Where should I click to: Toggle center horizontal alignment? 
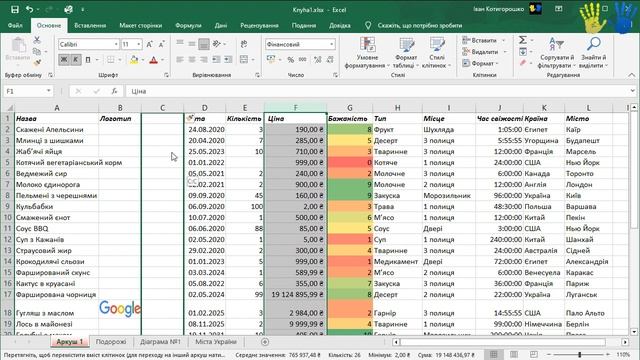pyautogui.click(x=192, y=60)
